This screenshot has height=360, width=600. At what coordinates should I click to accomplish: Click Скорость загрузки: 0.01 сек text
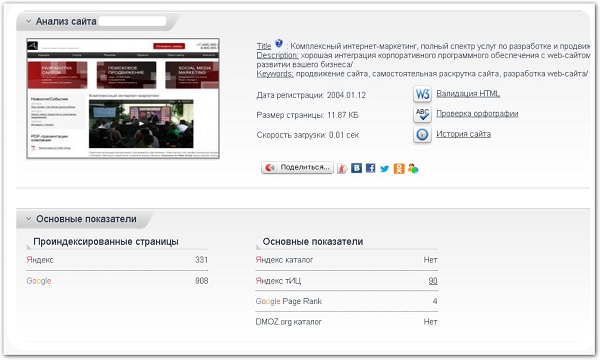pos(308,135)
